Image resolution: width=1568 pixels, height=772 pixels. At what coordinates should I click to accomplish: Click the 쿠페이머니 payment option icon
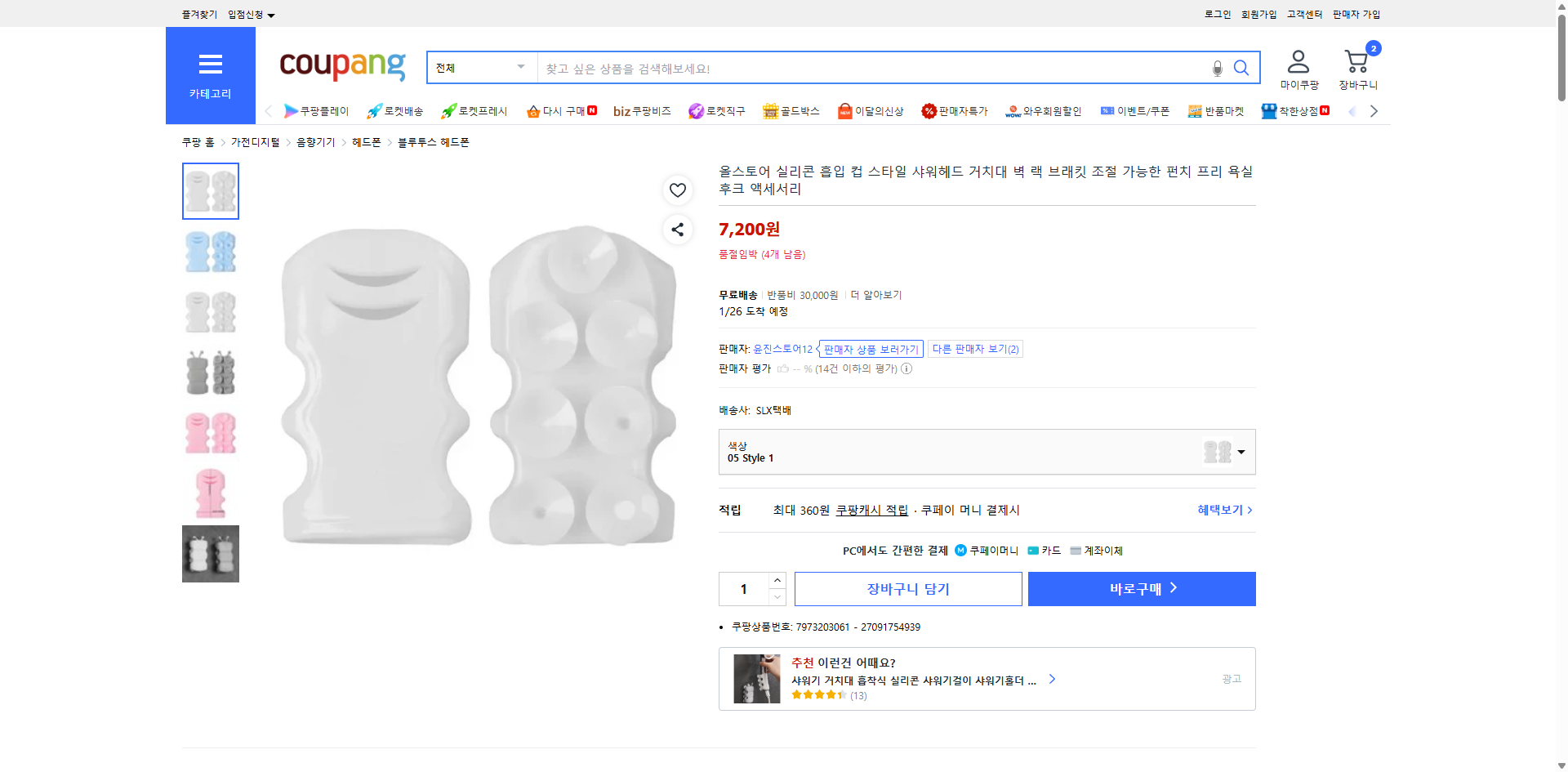960,550
